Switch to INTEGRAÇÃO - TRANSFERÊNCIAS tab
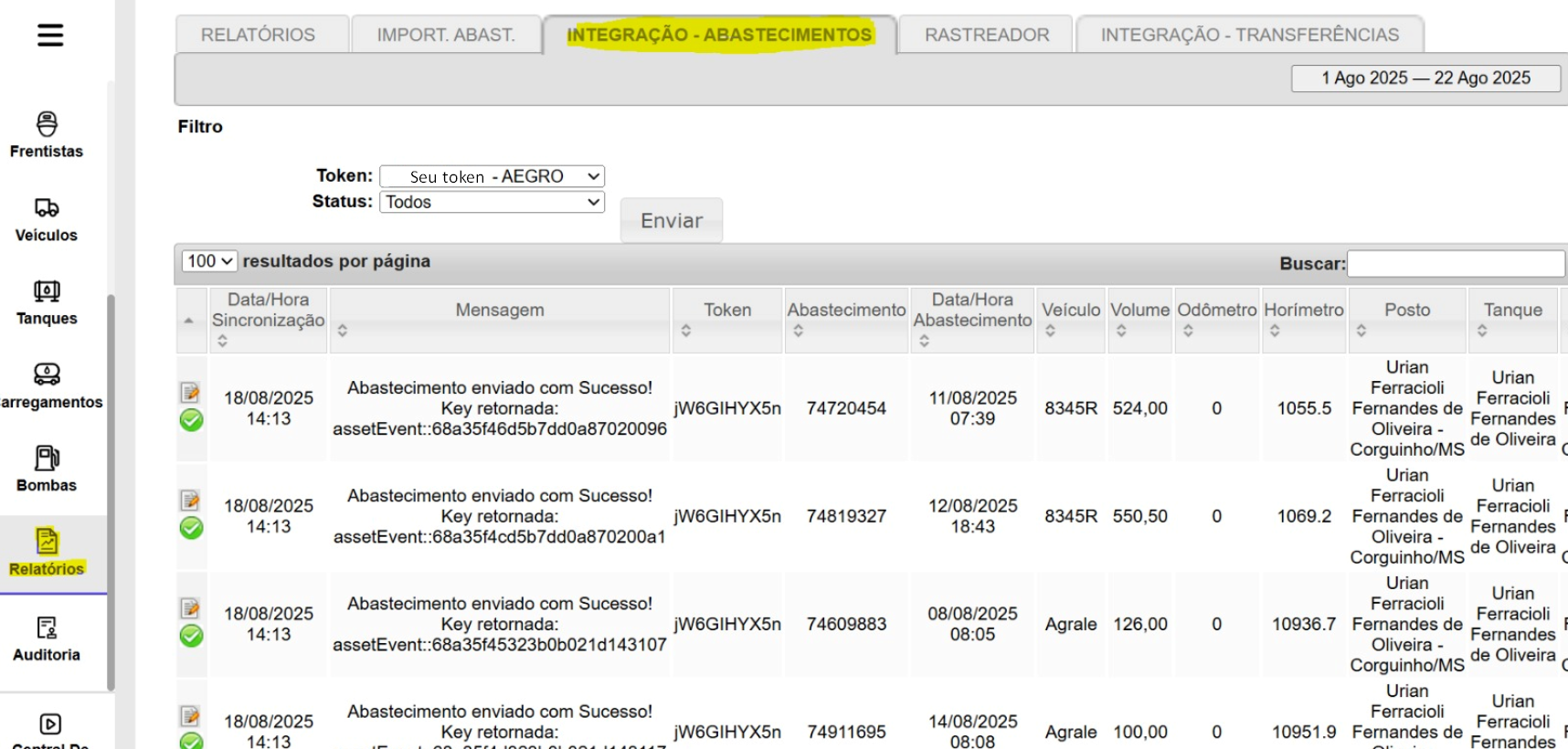This screenshot has width=1568, height=749. coord(1249,35)
